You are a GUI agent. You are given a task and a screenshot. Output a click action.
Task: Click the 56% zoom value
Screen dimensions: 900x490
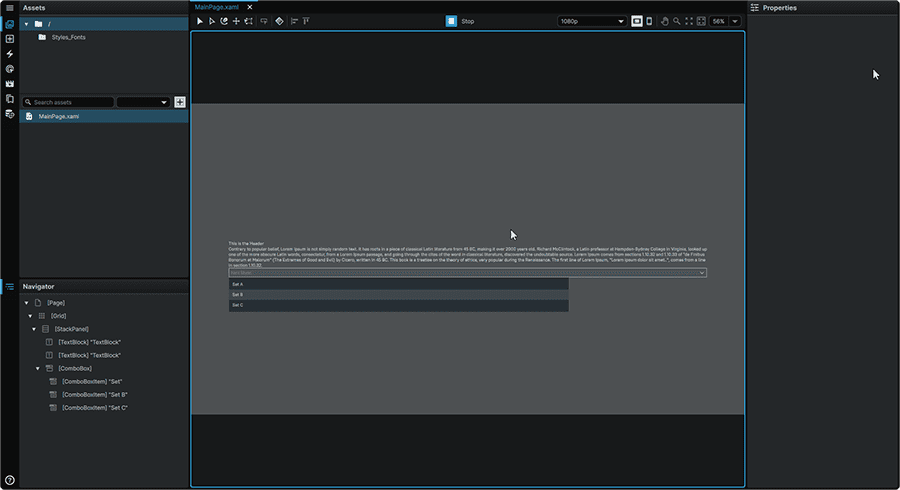click(x=719, y=21)
